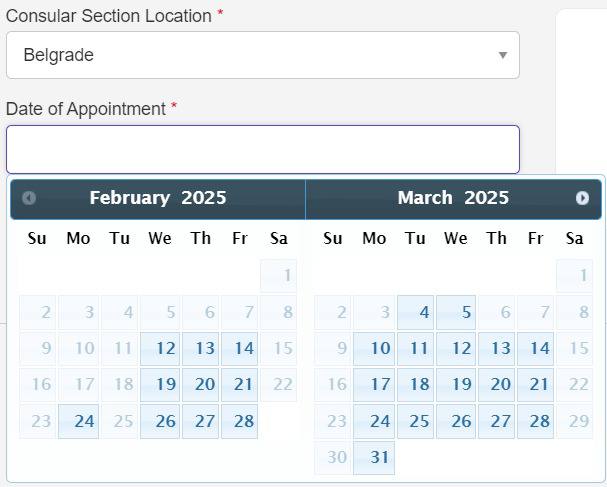
Task: Select February 12 appointment date
Action: 160,349
